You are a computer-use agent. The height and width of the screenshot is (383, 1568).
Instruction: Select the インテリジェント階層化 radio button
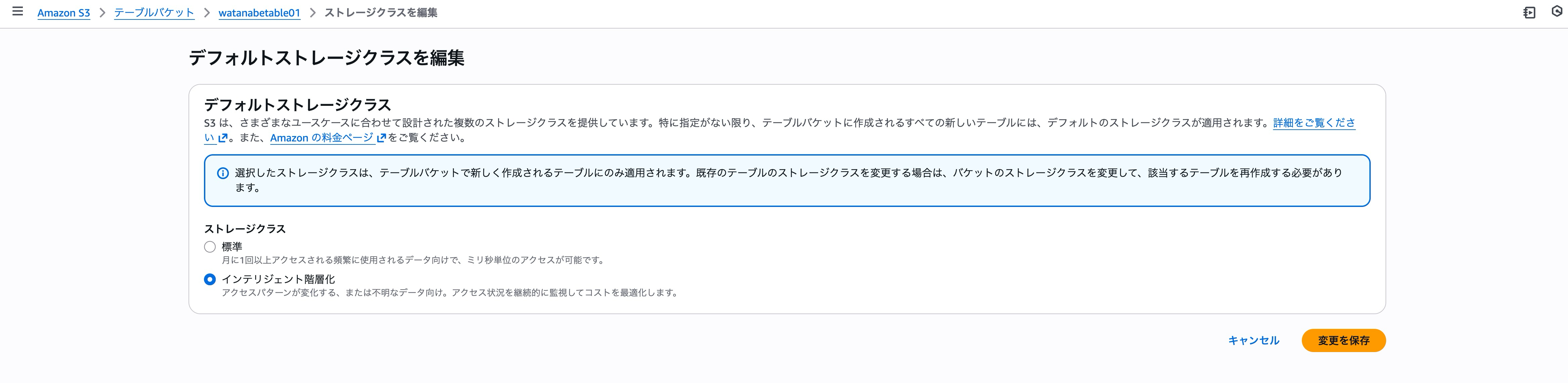click(210, 280)
